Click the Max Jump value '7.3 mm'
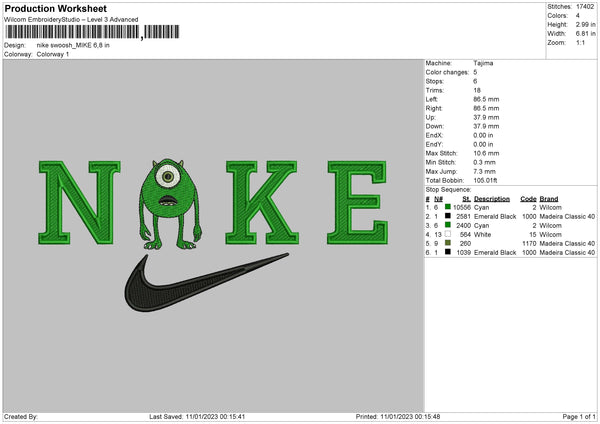Screen dimensions: 600x424 tap(484, 171)
